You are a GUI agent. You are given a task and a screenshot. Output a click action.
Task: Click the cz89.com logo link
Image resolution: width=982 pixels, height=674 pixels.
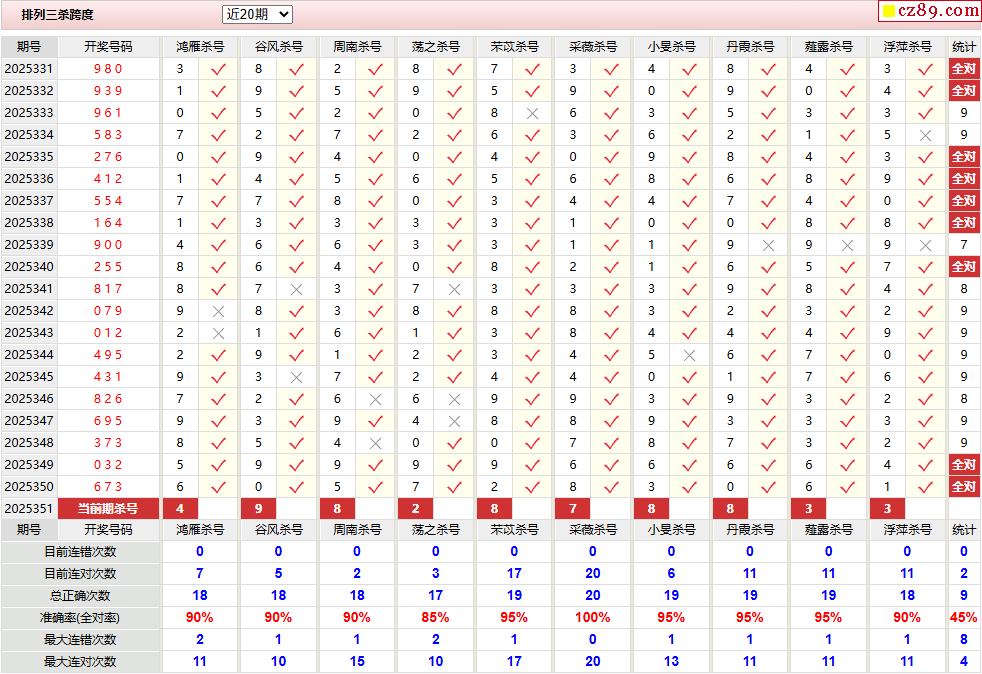pyautogui.click(x=929, y=11)
